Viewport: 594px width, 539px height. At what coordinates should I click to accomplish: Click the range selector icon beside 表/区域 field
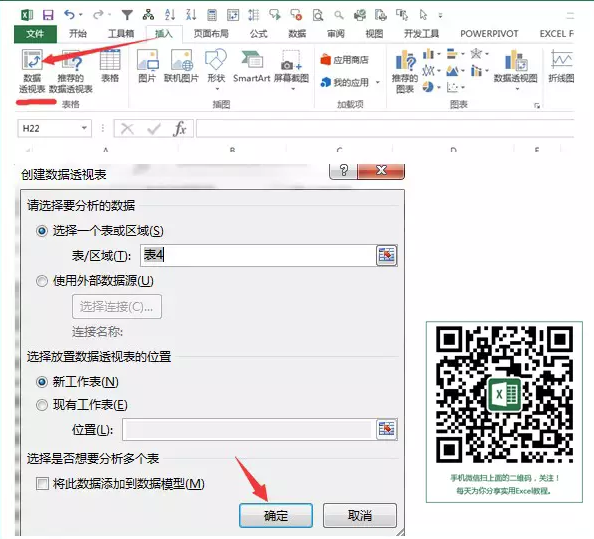point(386,255)
